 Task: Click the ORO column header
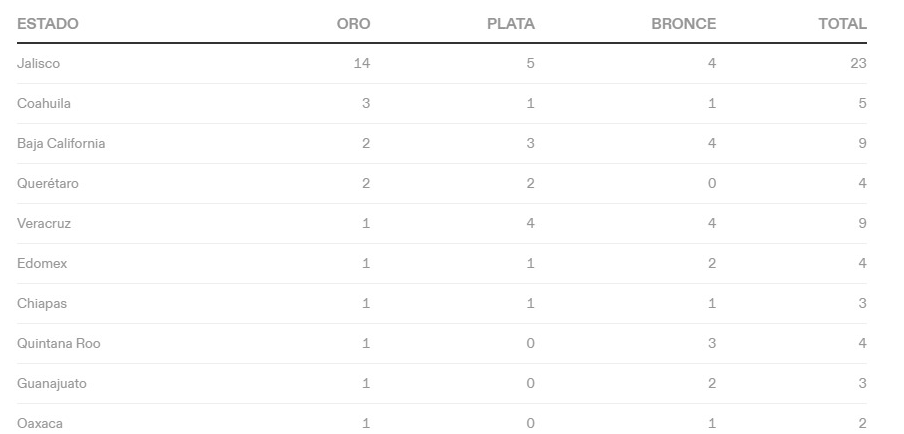[353, 24]
